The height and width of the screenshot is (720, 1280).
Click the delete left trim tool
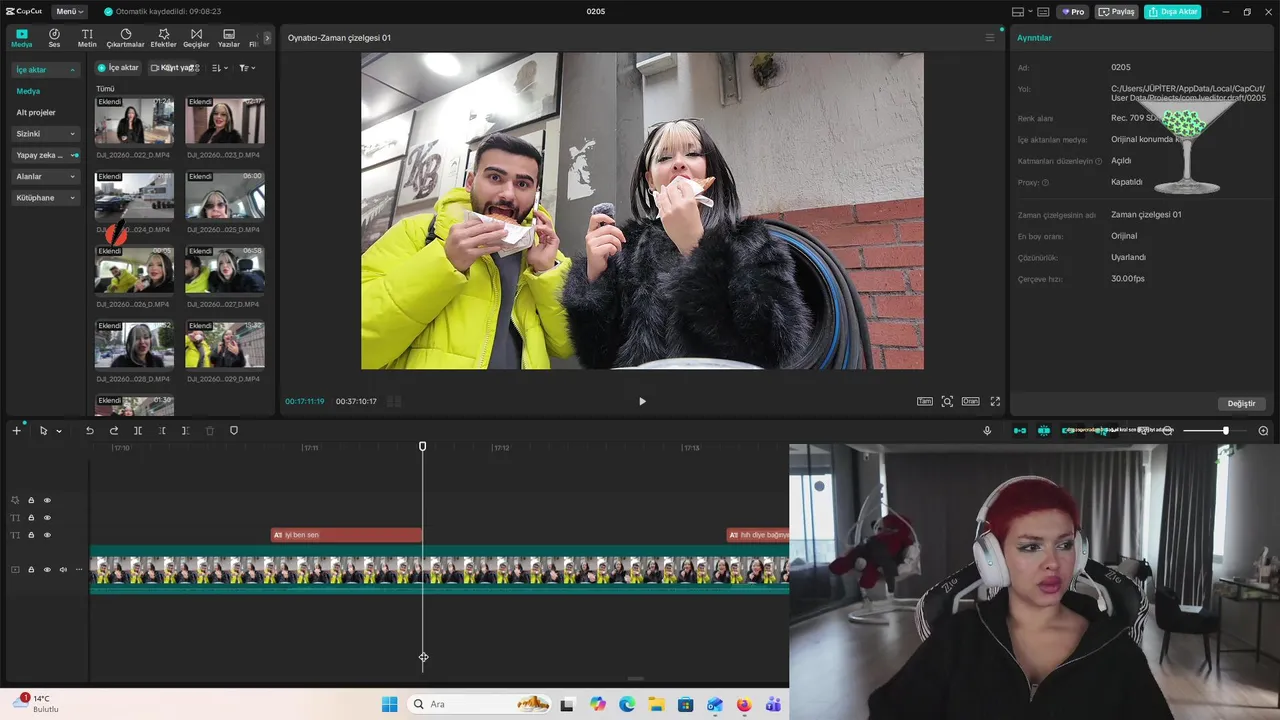coord(162,431)
